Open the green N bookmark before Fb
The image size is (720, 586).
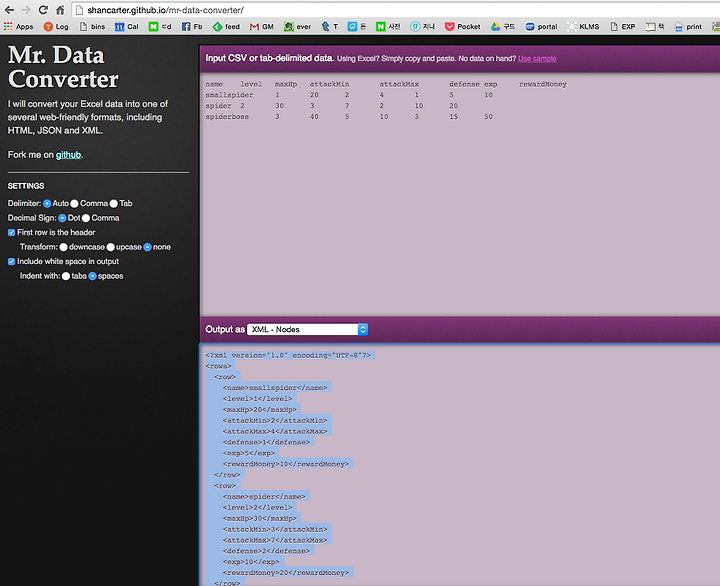pyautogui.click(x=160, y=27)
